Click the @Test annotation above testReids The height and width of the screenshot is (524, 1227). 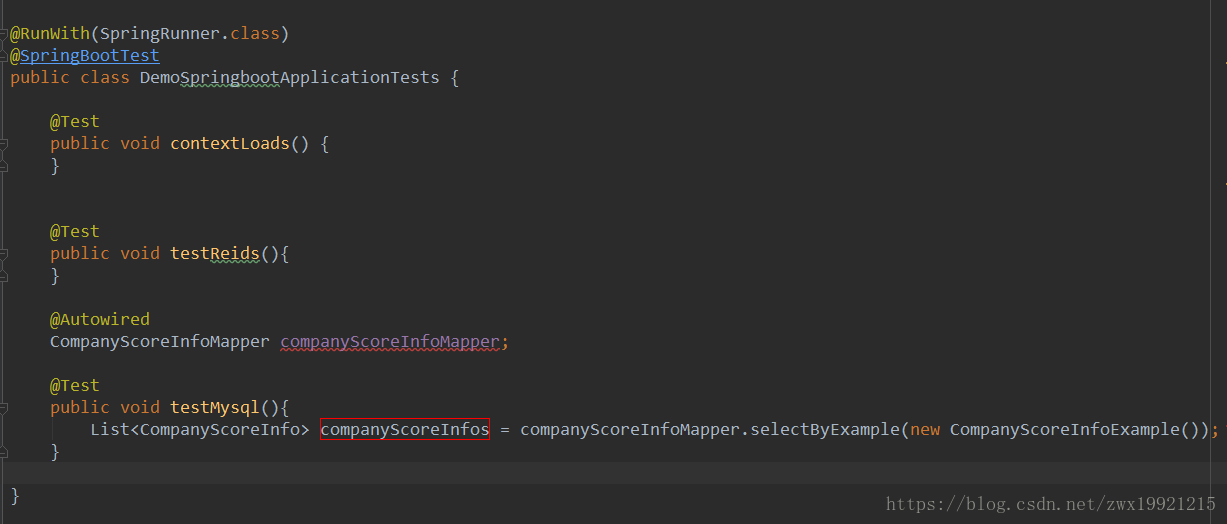pyautogui.click(x=75, y=231)
